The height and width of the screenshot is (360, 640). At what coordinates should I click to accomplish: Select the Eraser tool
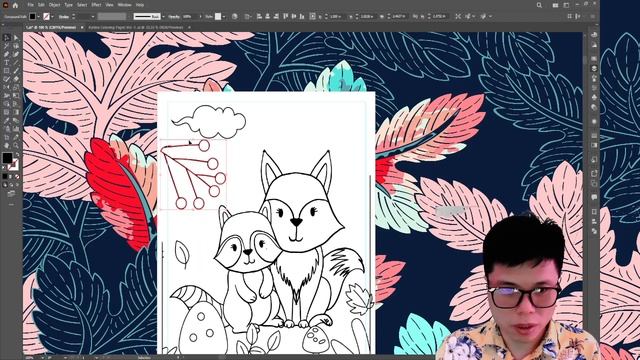tap(16, 79)
